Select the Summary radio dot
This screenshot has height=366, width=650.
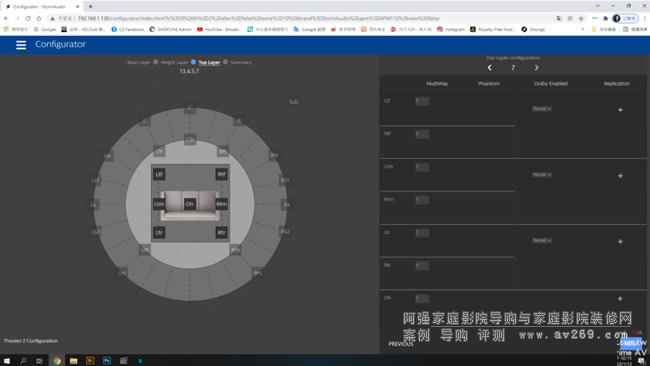[226, 62]
